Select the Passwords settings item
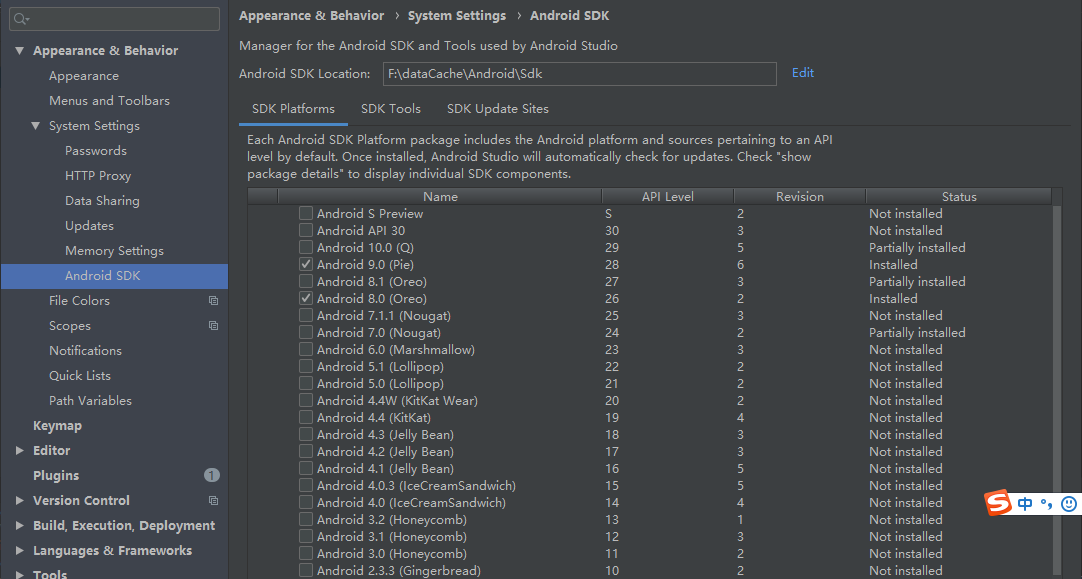This screenshot has height=579, width=1082. (96, 150)
